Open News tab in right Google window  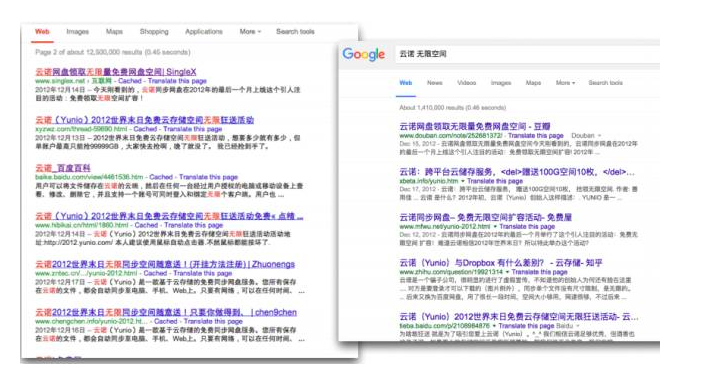click(x=434, y=82)
